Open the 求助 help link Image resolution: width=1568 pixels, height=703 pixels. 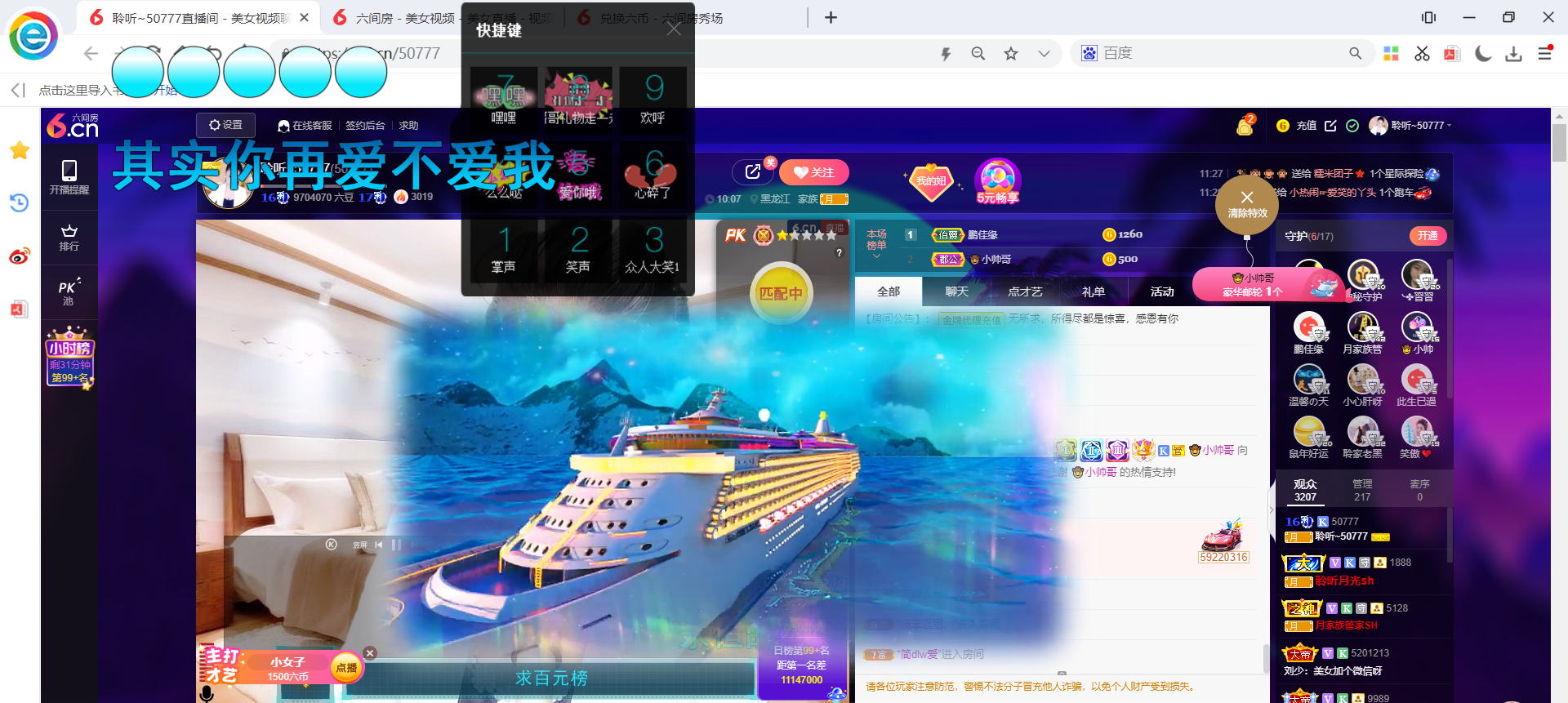point(408,126)
